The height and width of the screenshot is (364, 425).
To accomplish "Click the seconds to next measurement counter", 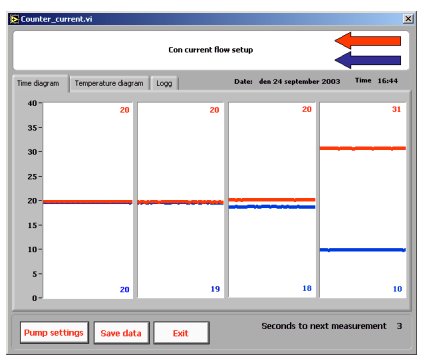I will [399, 326].
